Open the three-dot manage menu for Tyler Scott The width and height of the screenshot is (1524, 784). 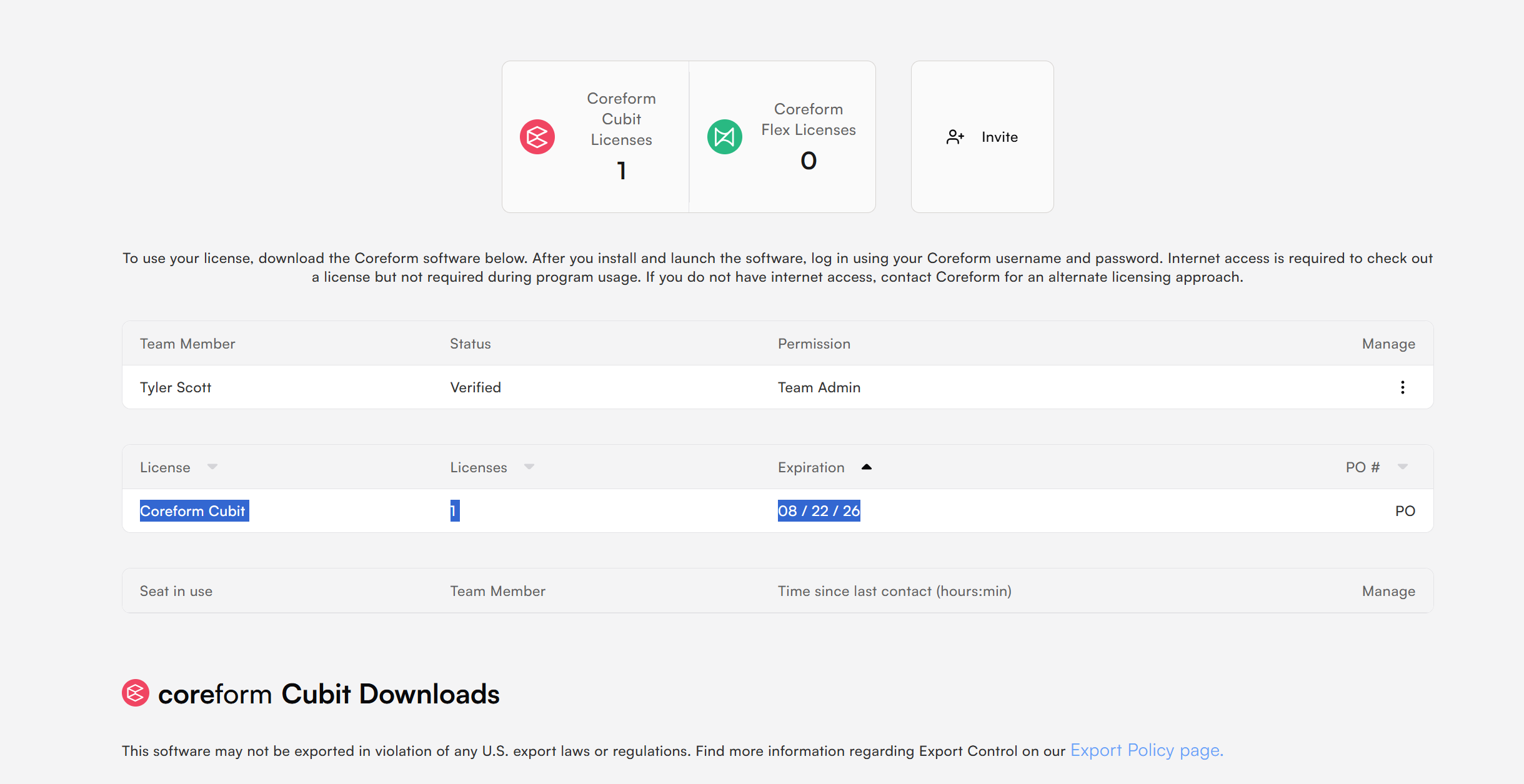(x=1403, y=387)
